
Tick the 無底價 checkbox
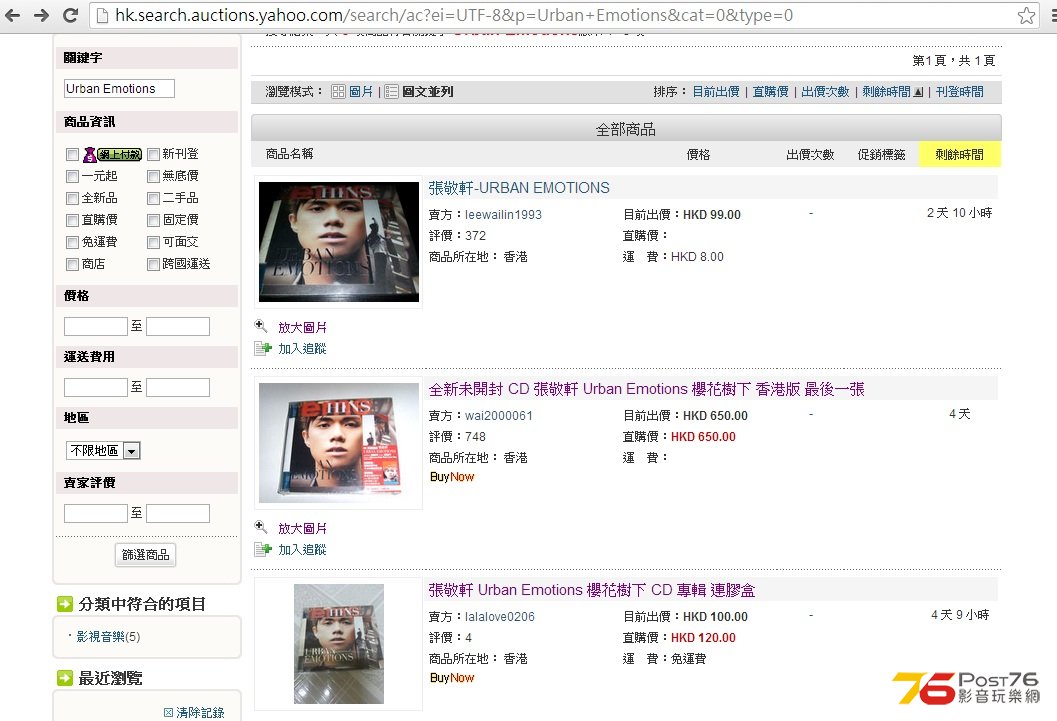point(154,177)
